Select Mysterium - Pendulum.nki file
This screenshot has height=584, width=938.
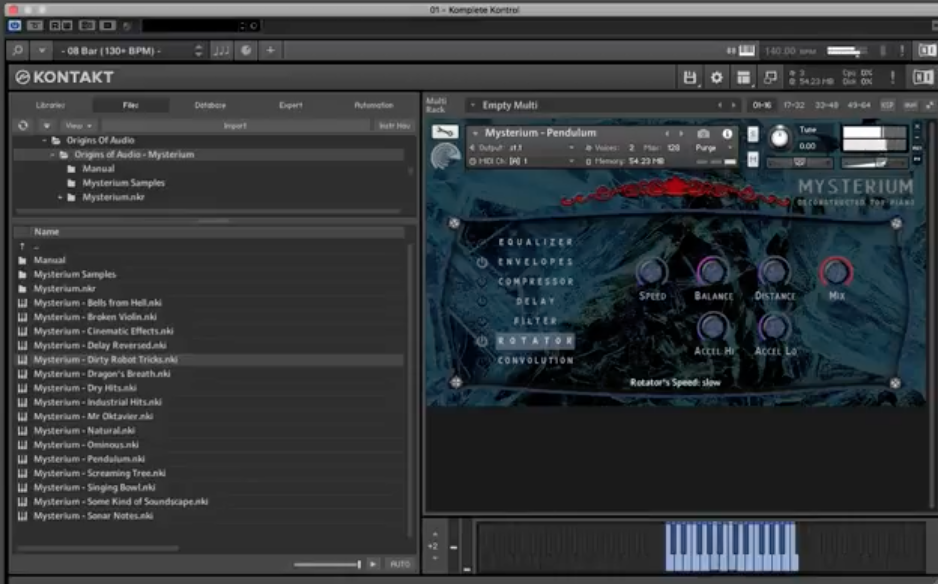tap(89, 459)
